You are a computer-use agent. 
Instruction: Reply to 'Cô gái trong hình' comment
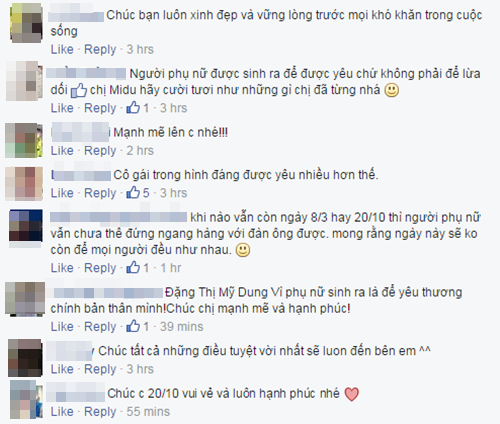(100, 193)
